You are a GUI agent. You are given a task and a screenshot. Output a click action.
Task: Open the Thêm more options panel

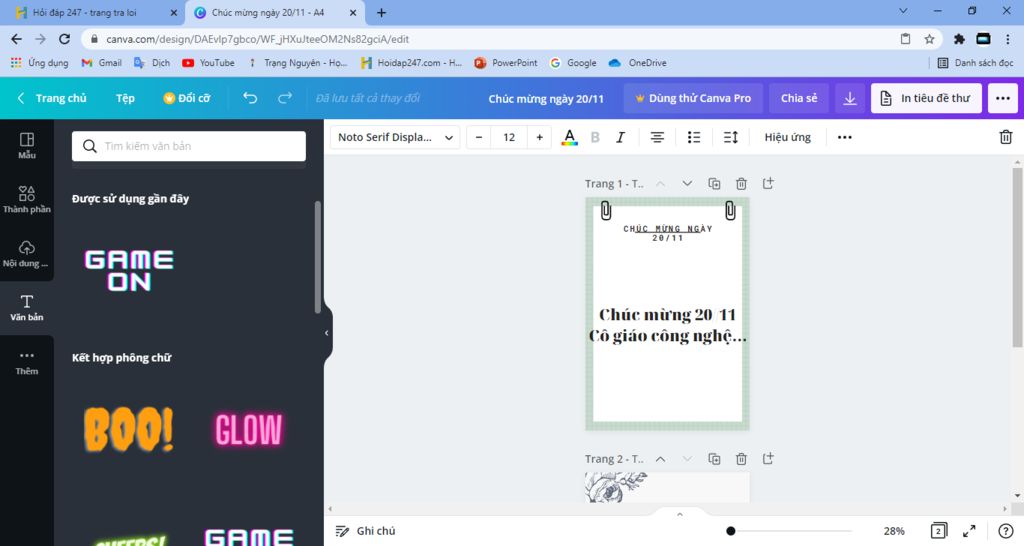[x=27, y=362]
